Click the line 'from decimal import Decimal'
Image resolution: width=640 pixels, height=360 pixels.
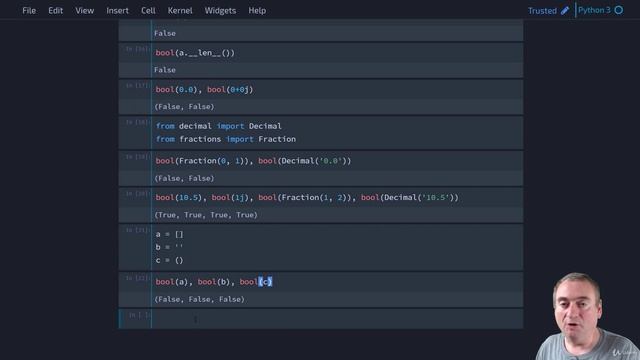pyautogui.click(x=218, y=126)
